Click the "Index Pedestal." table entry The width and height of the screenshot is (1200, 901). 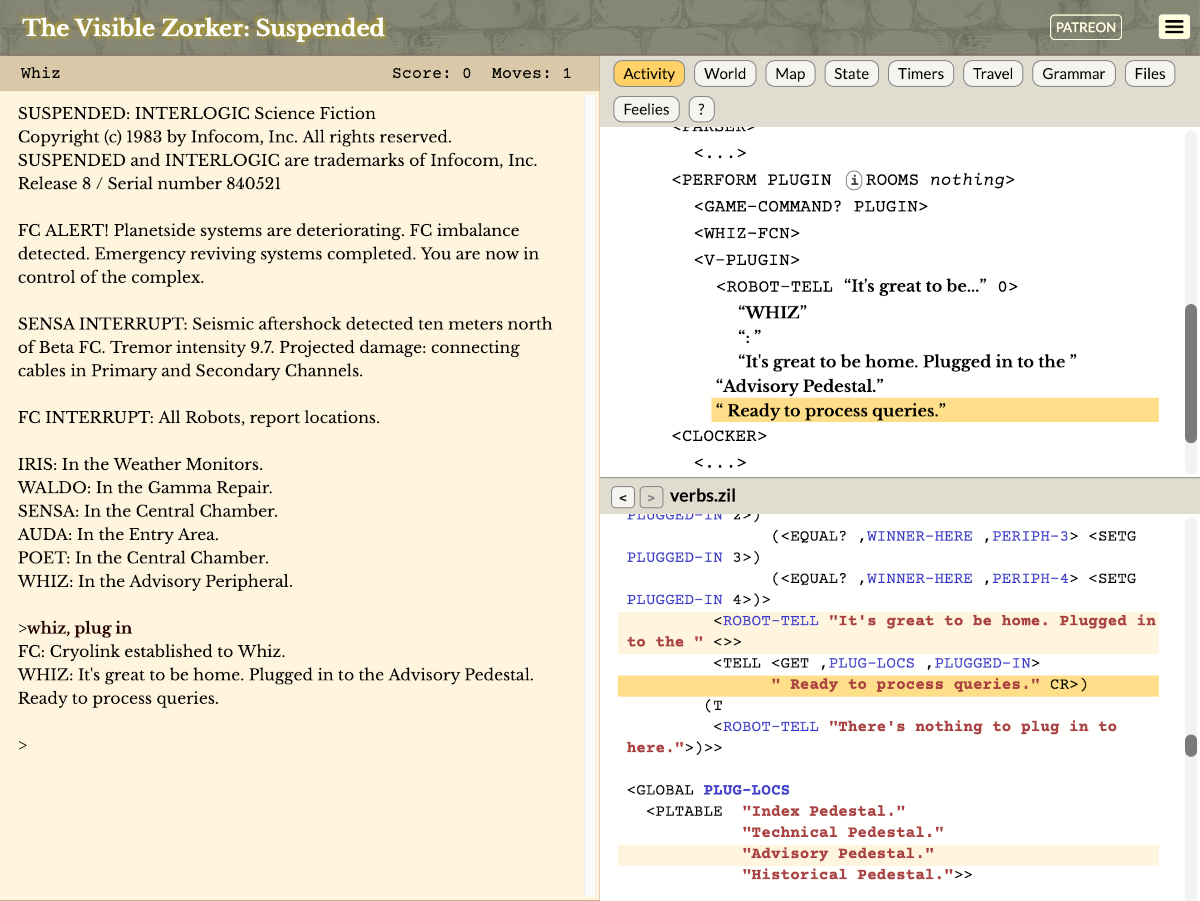pos(824,811)
